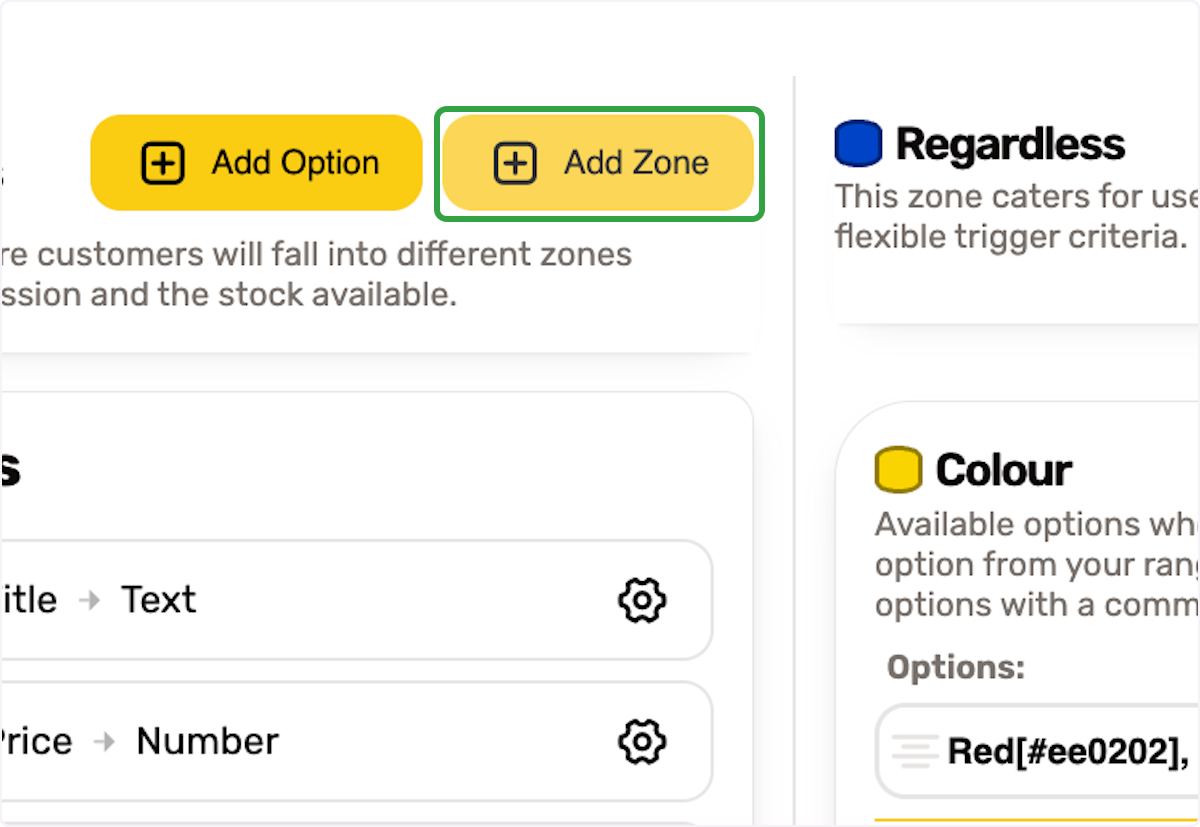Image resolution: width=1200 pixels, height=827 pixels.
Task: Click the arrow icon before Text
Action: tap(90, 600)
